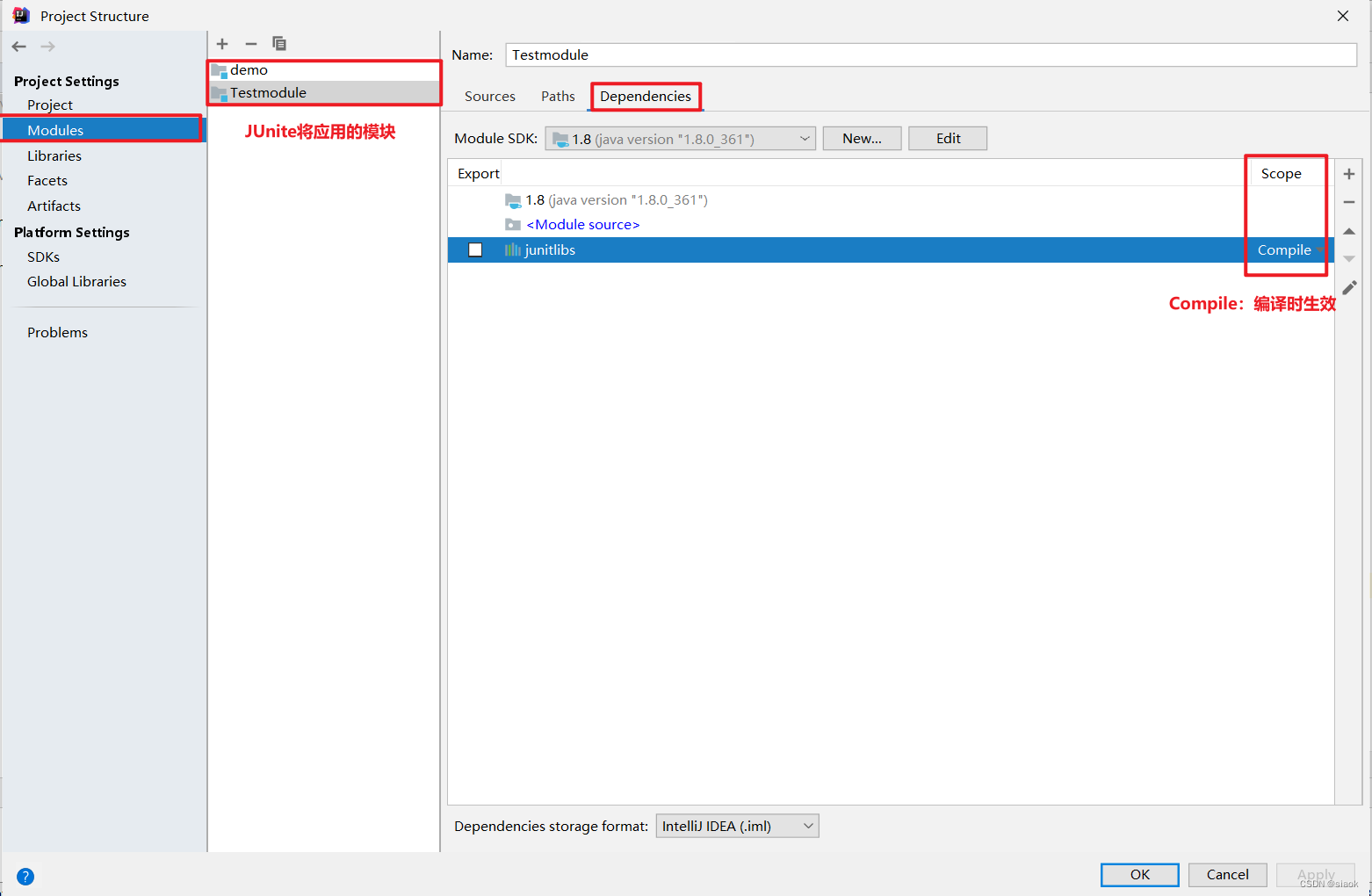Toggle the Export checkbox for junitlibs

click(475, 250)
